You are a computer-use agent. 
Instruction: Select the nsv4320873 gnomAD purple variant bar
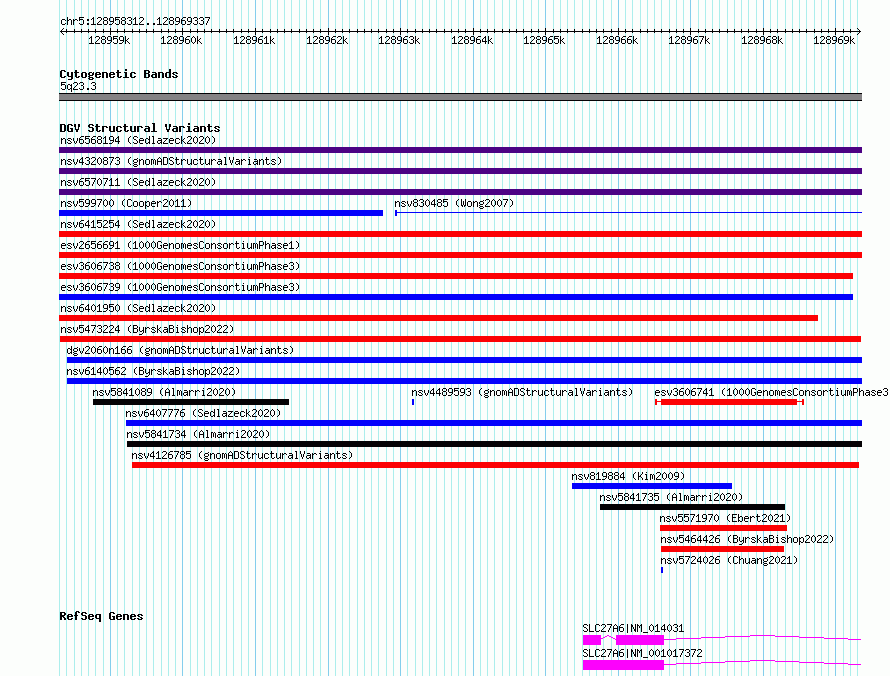click(460, 171)
